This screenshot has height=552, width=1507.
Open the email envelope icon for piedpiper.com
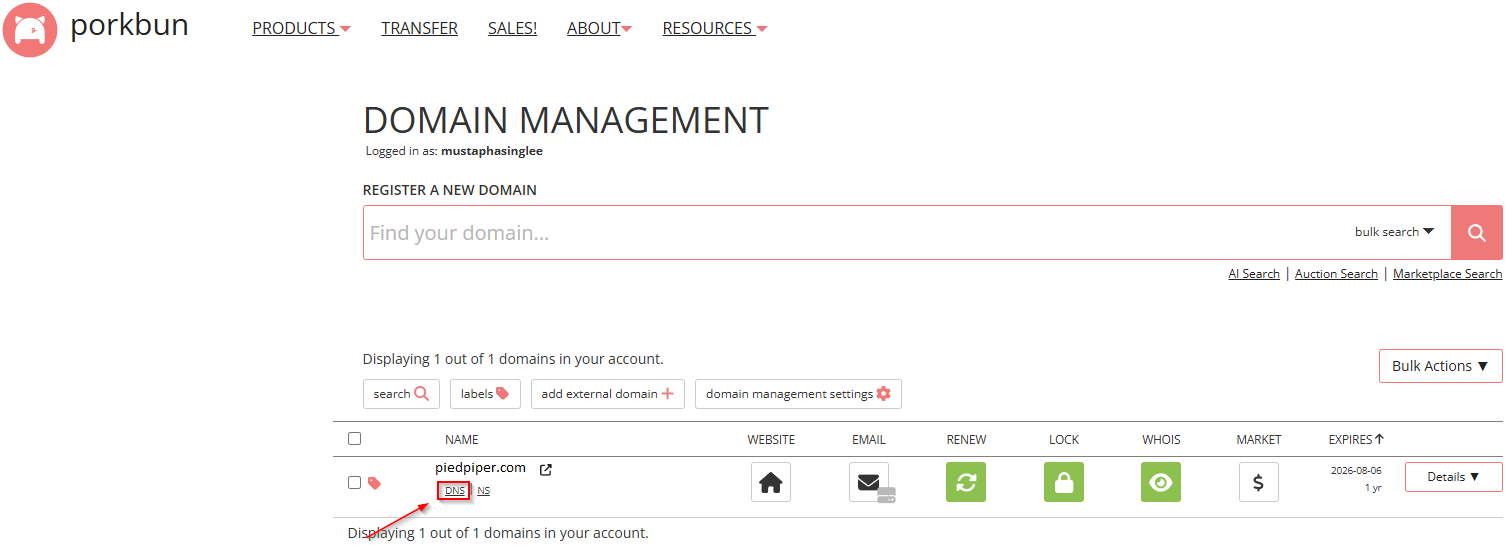coord(868,482)
